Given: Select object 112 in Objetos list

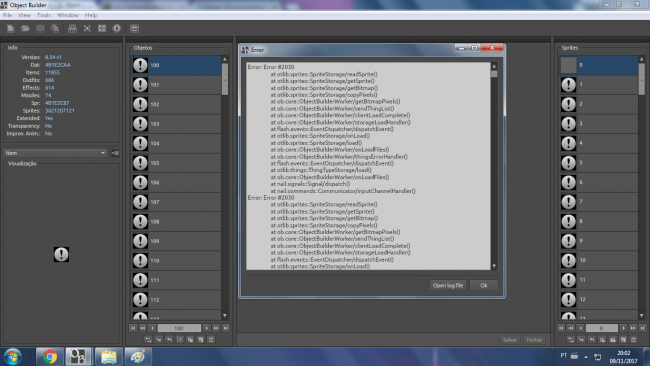Looking at the screenshot, I should click(x=177, y=299).
